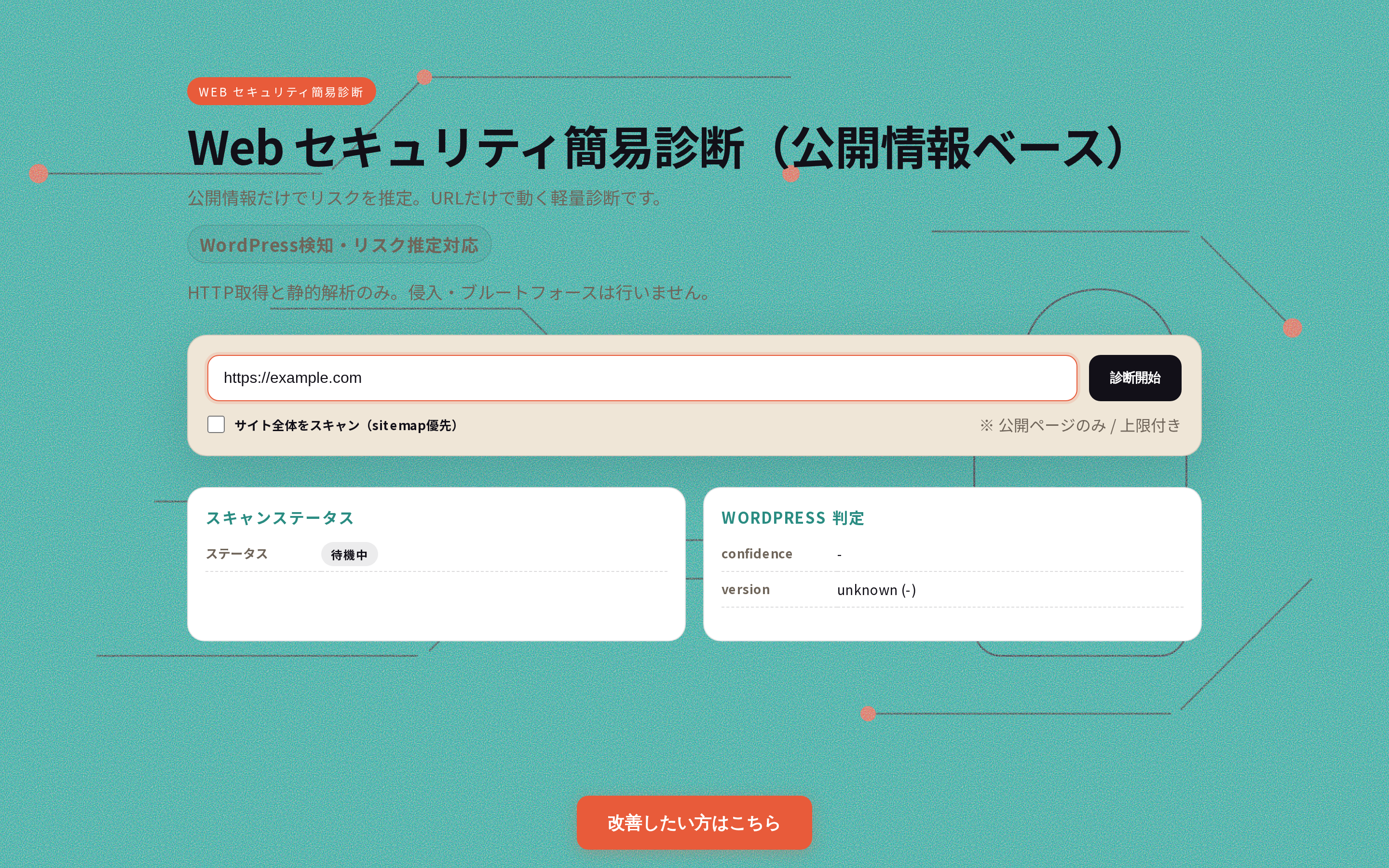Click the ステータス row label
This screenshot has width=1389, height=868.
pos(236,554)
